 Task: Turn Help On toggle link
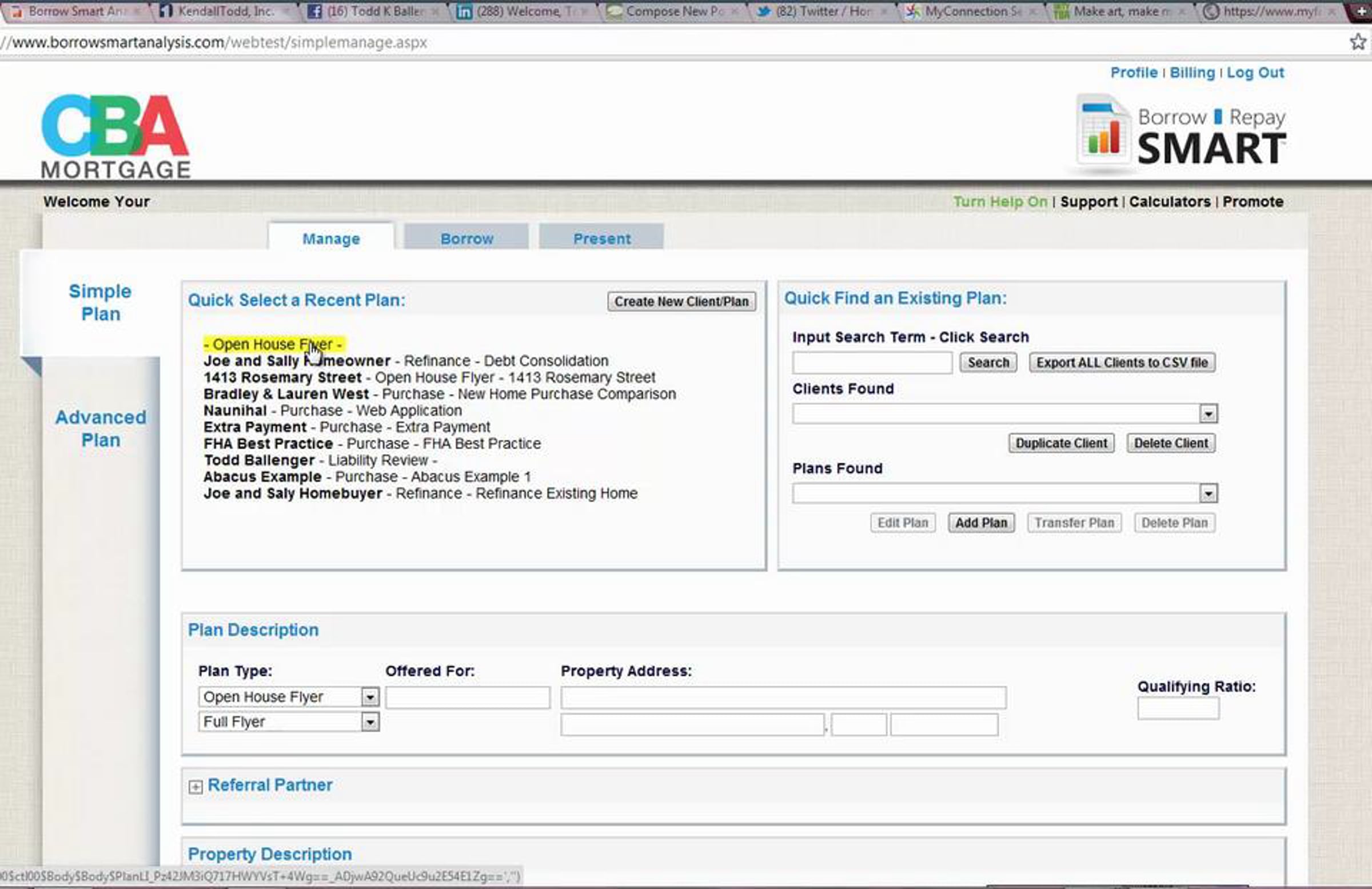tap(1000, 202)
